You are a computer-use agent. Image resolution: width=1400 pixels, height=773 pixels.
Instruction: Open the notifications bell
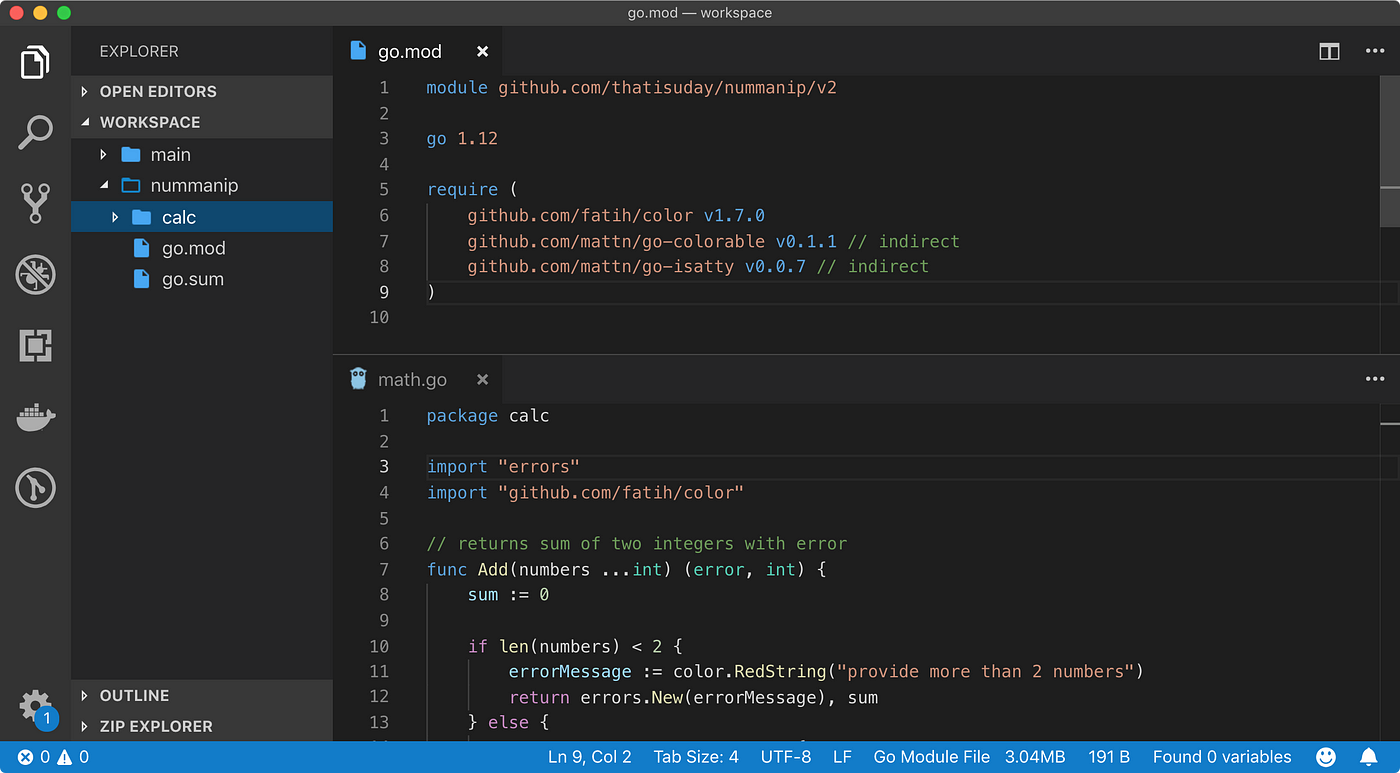1368,757
